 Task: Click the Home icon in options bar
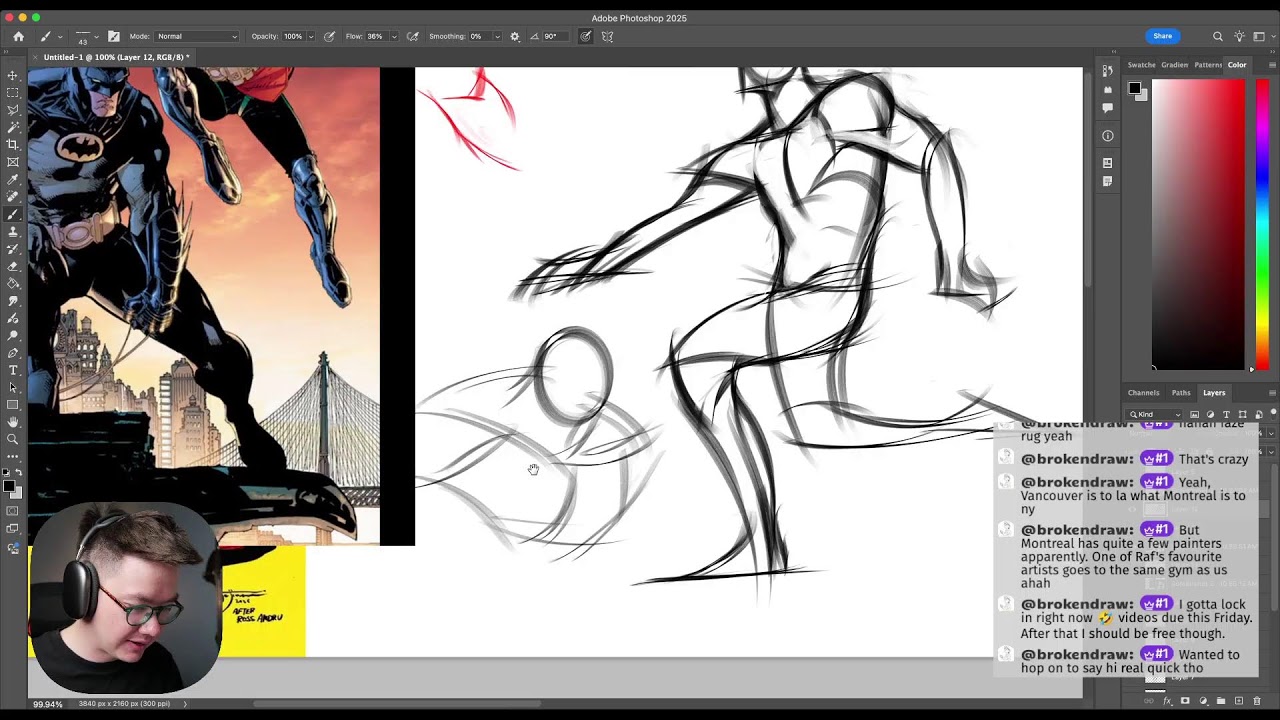pos(18,36)
